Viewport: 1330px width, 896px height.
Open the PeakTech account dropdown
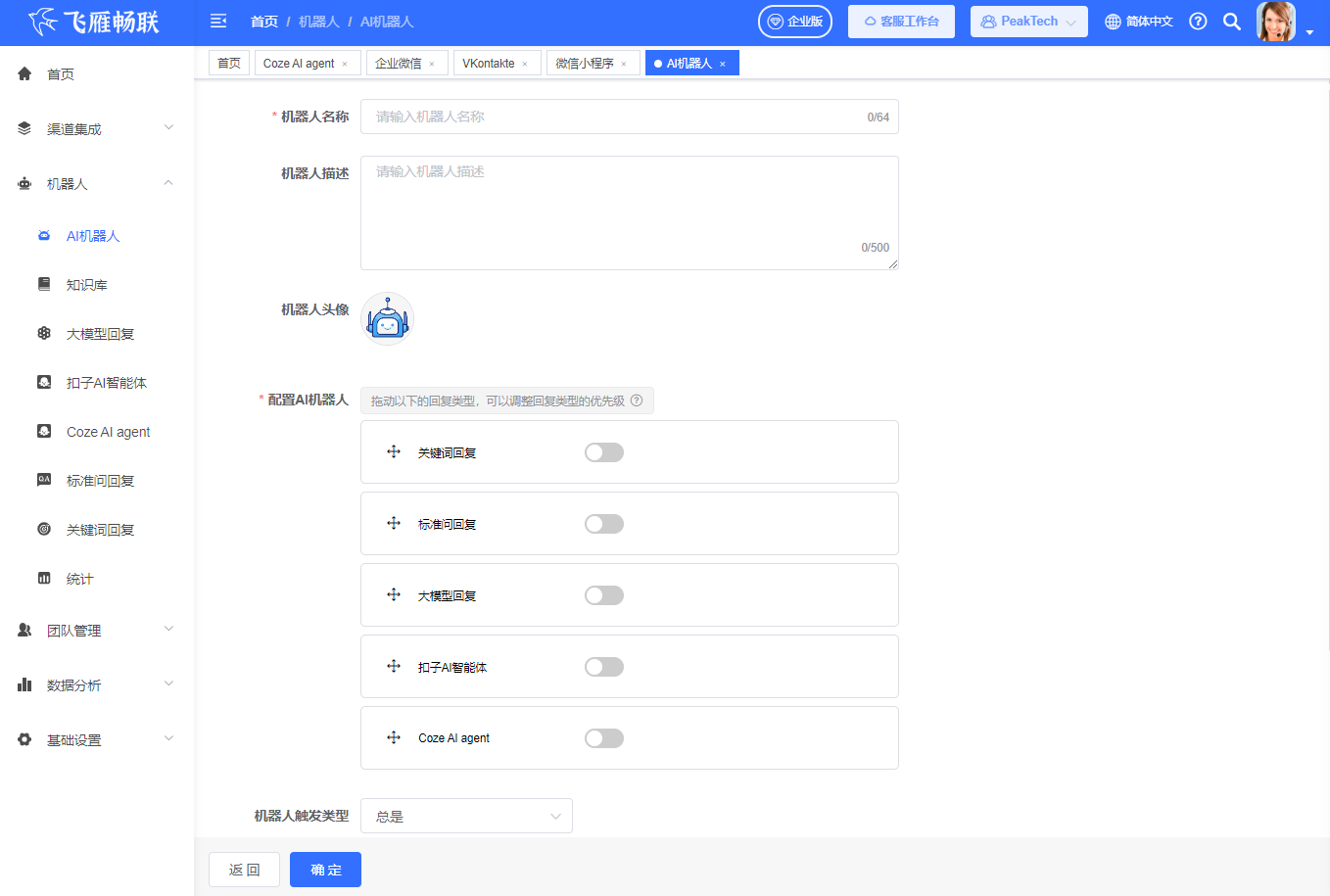1028,22
